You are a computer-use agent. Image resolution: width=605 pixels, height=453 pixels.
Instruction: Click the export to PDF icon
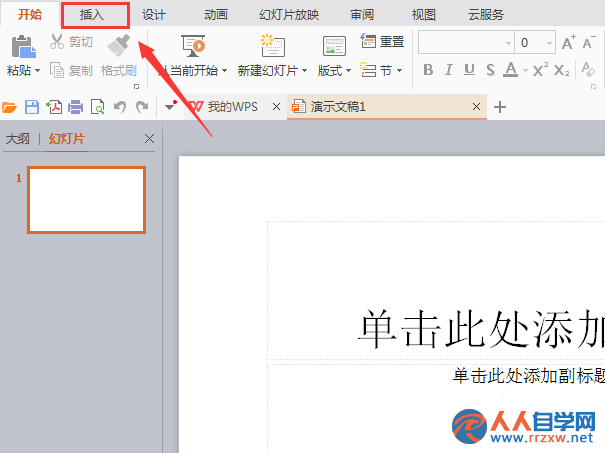[54, 107]
